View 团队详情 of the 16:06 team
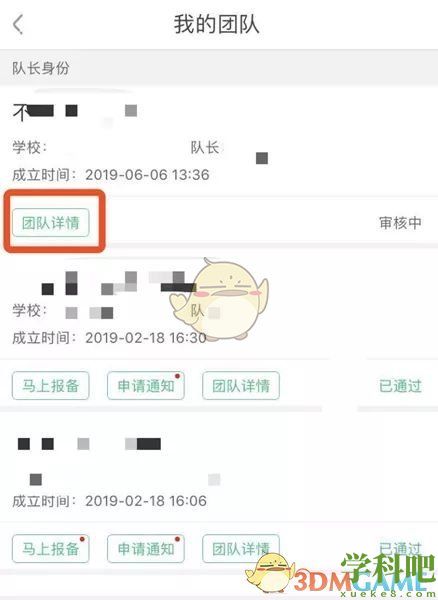Viewport: 438px width, 600px height. point(241,549)
